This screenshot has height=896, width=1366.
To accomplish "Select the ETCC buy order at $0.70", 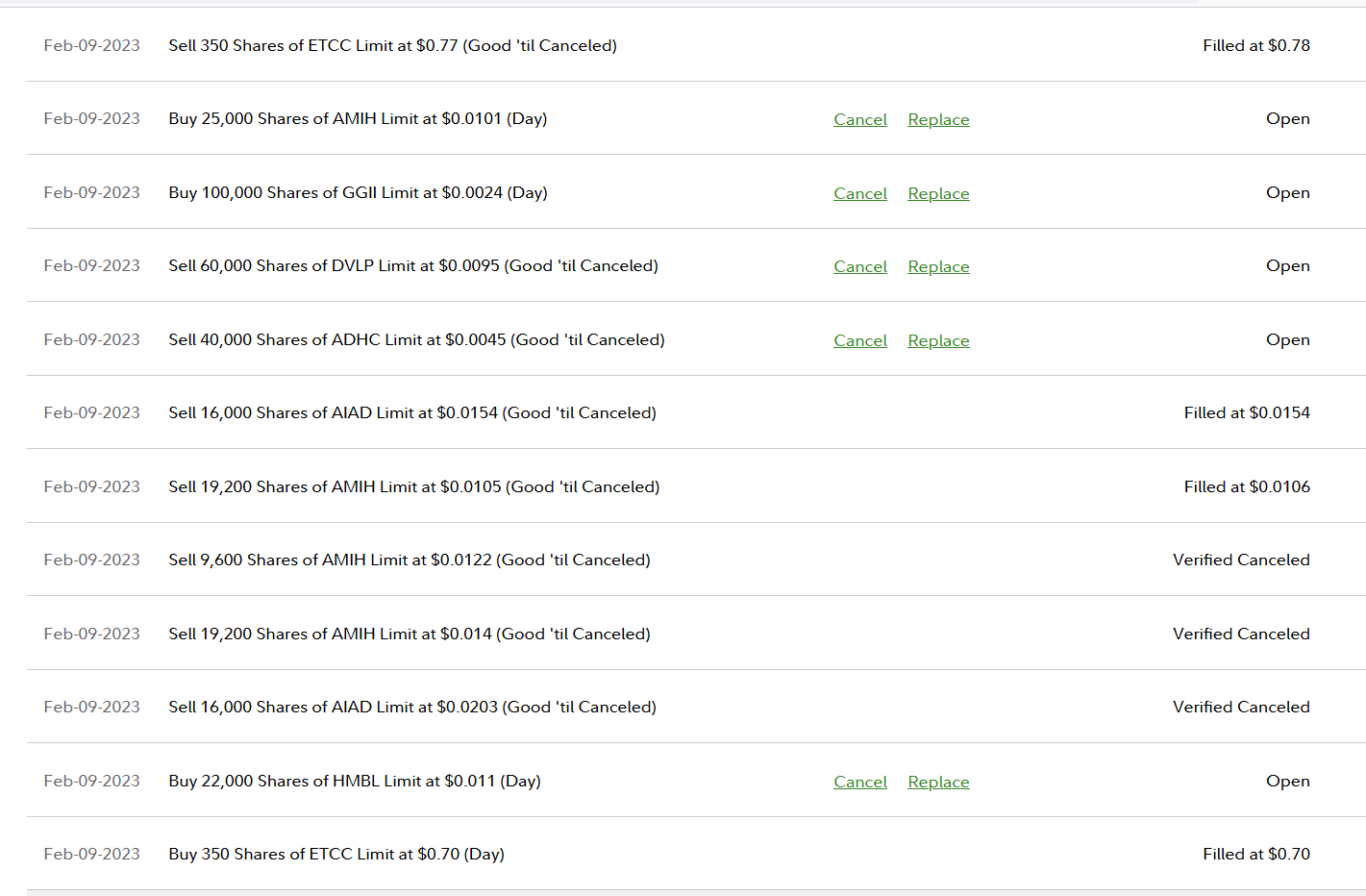I will pyautogui.click(x=336, y=854).
